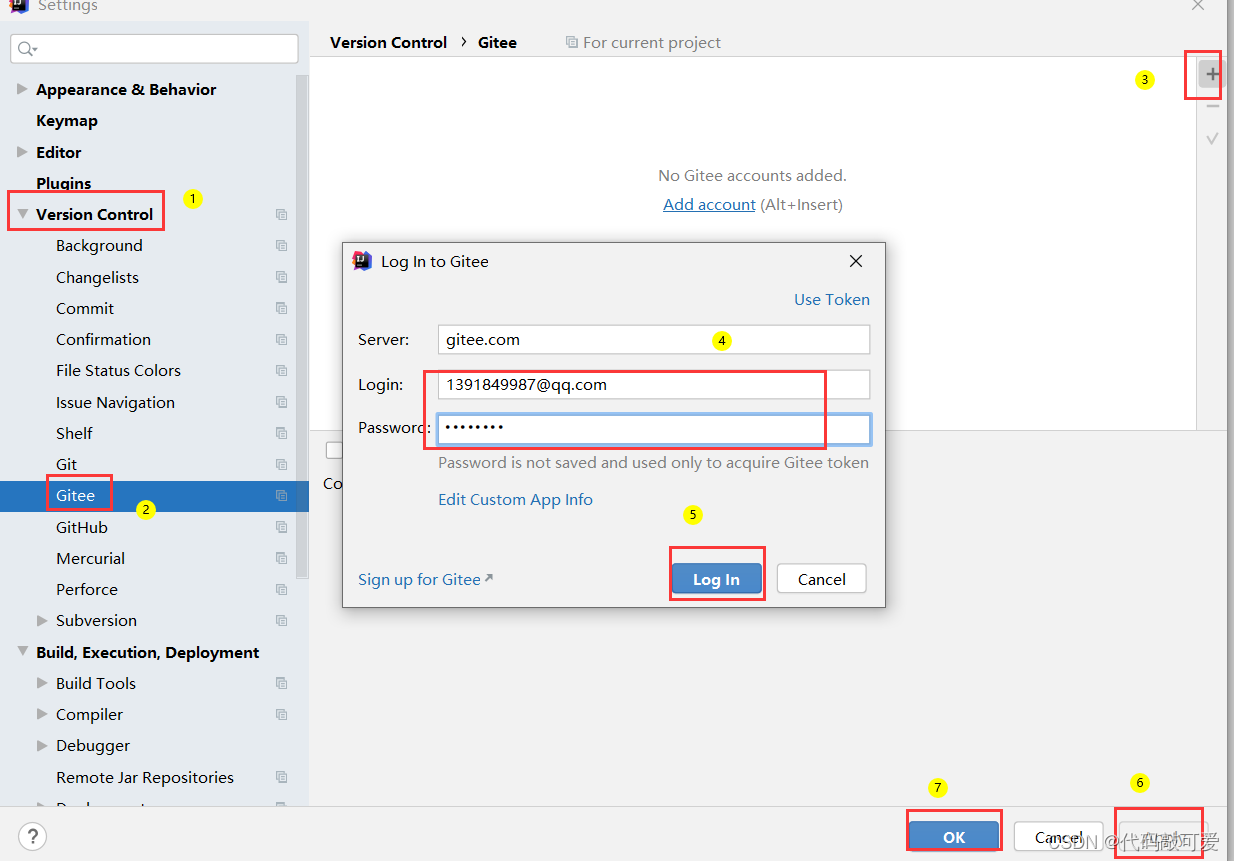
Task: Click the Login email field
Action: [654, 384]
